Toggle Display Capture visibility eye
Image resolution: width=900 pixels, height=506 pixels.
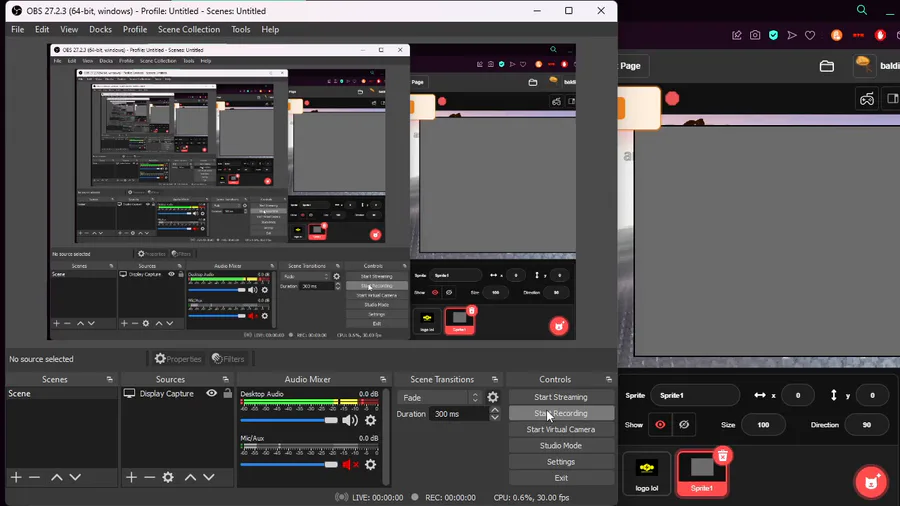[212, 394]
